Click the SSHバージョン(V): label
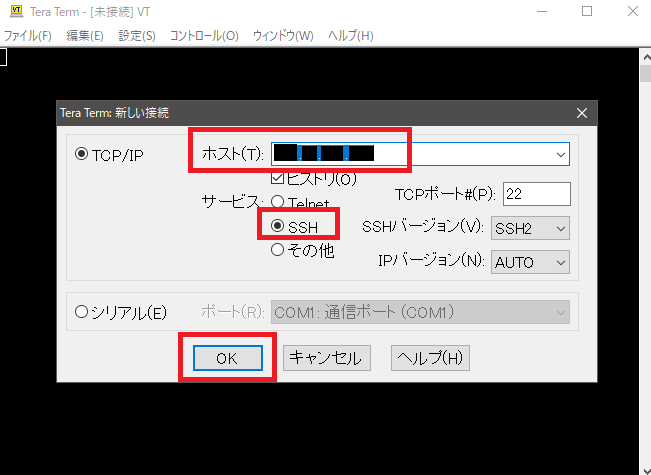 [x=423, y=227]
